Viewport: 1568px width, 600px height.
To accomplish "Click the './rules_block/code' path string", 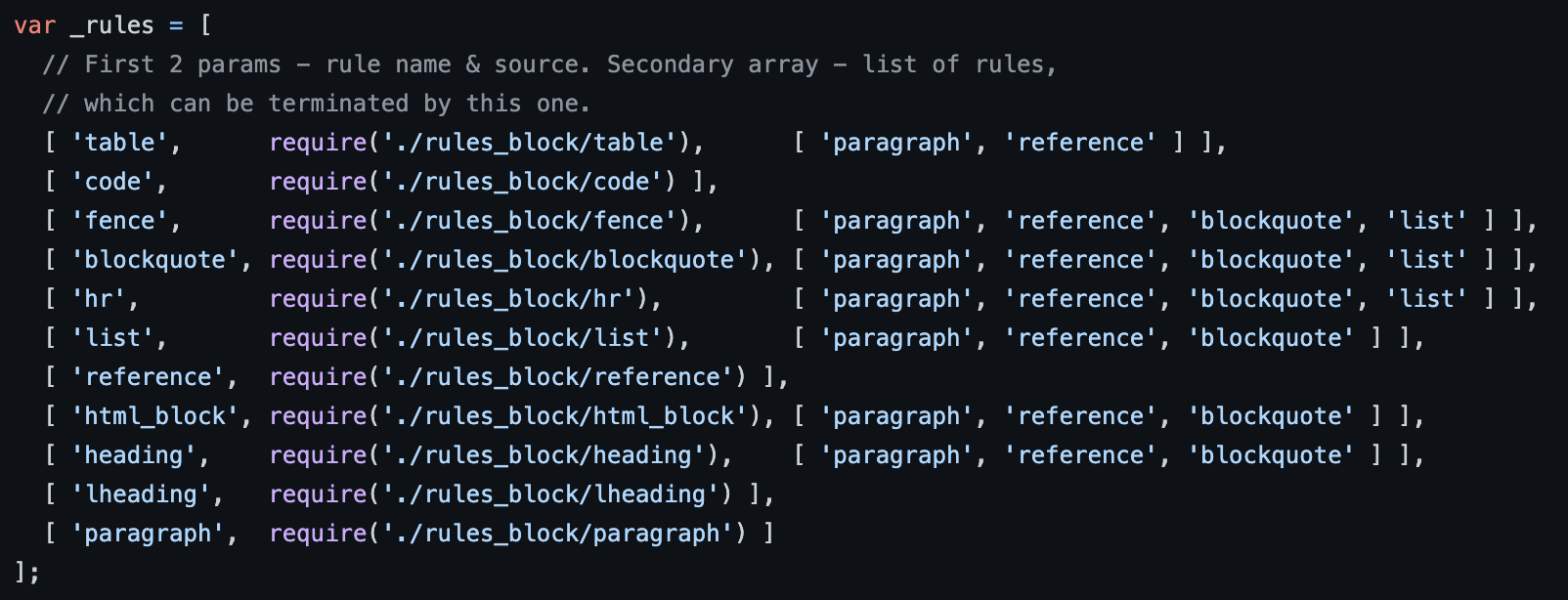I will 523,182.
